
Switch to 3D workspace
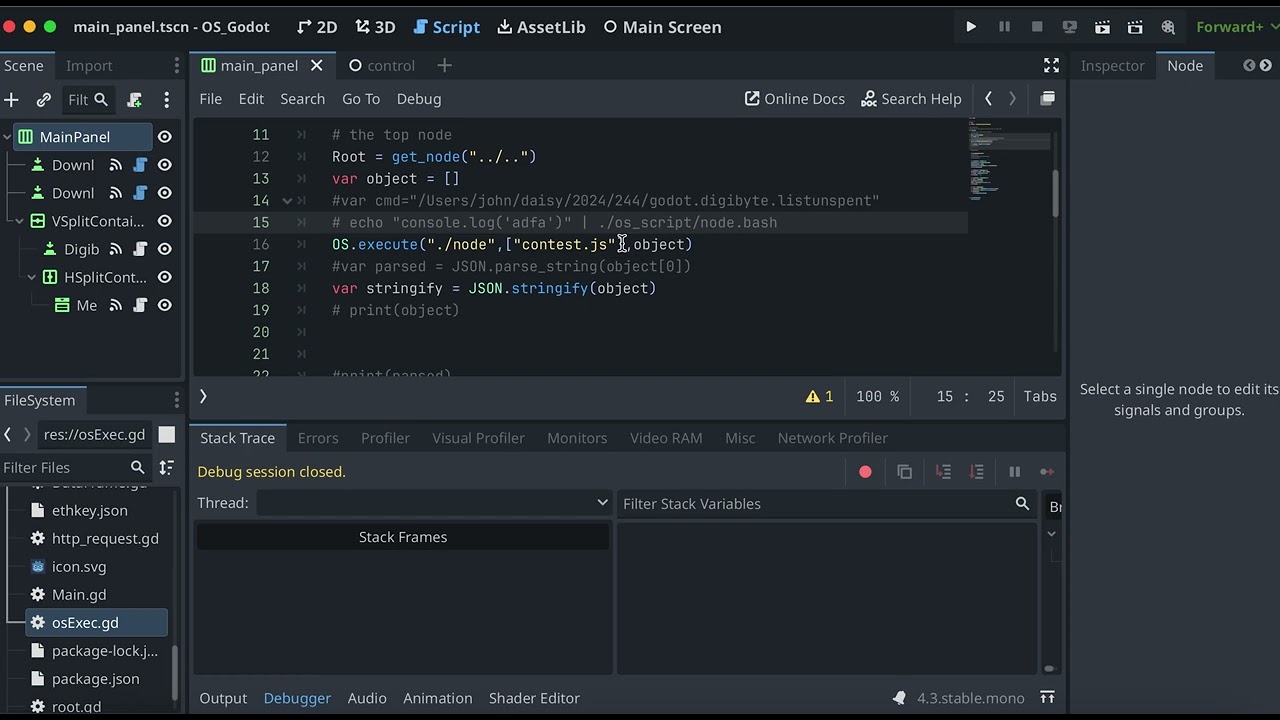375,27
